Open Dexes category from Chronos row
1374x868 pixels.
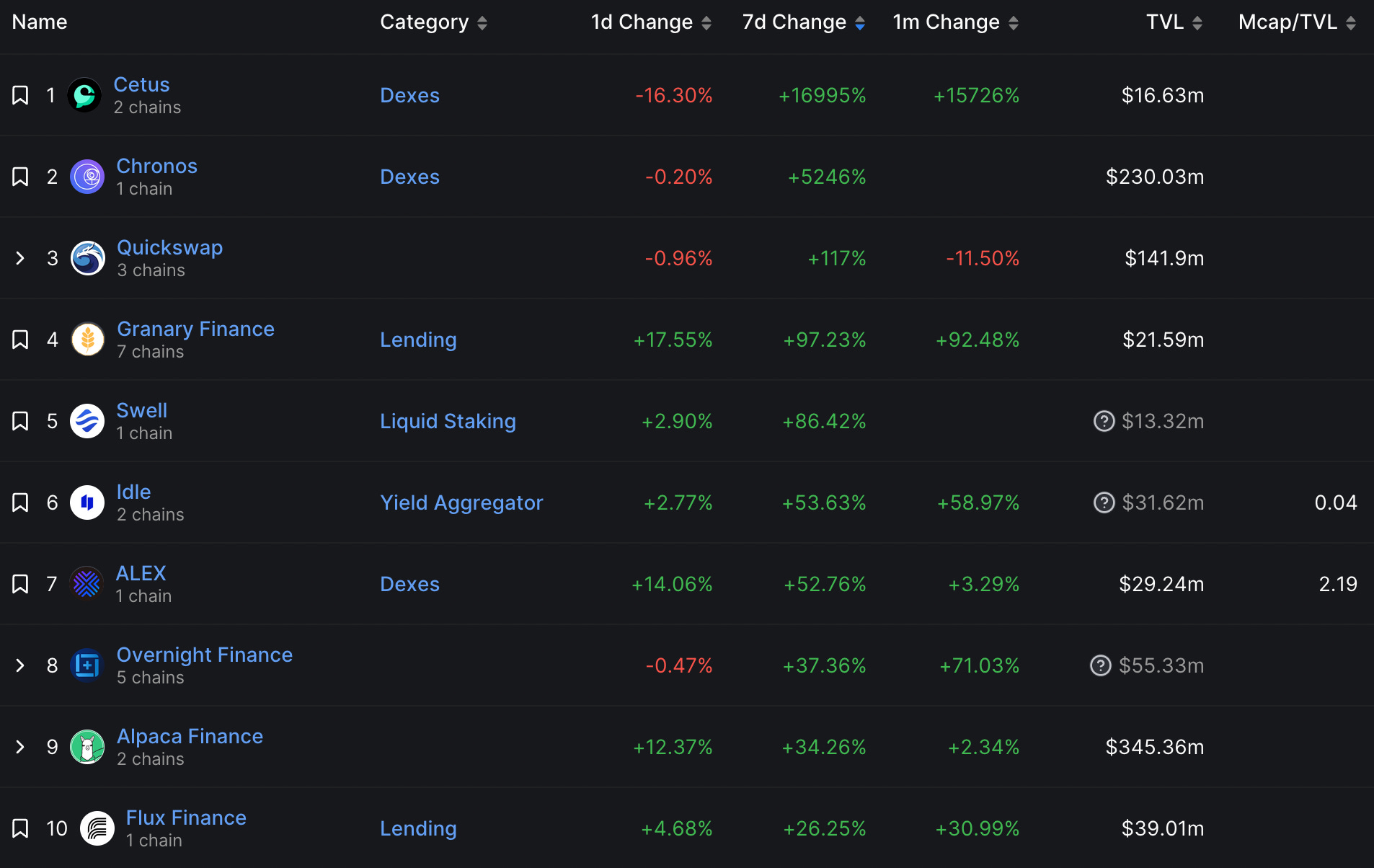[410, 177]
